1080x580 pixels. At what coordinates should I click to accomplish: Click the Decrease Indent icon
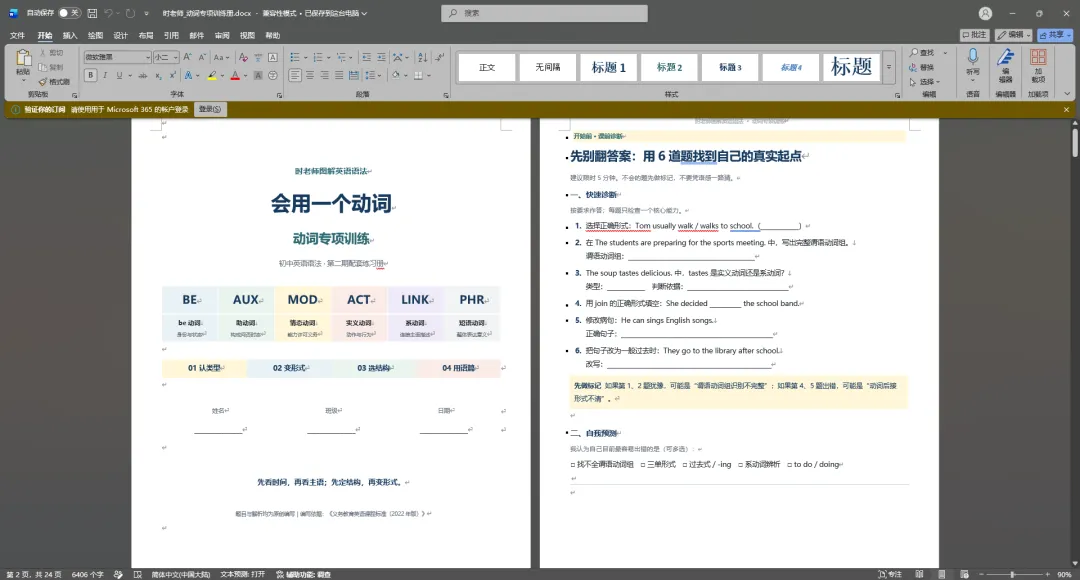pyautogui.click(x=366, y=57)
